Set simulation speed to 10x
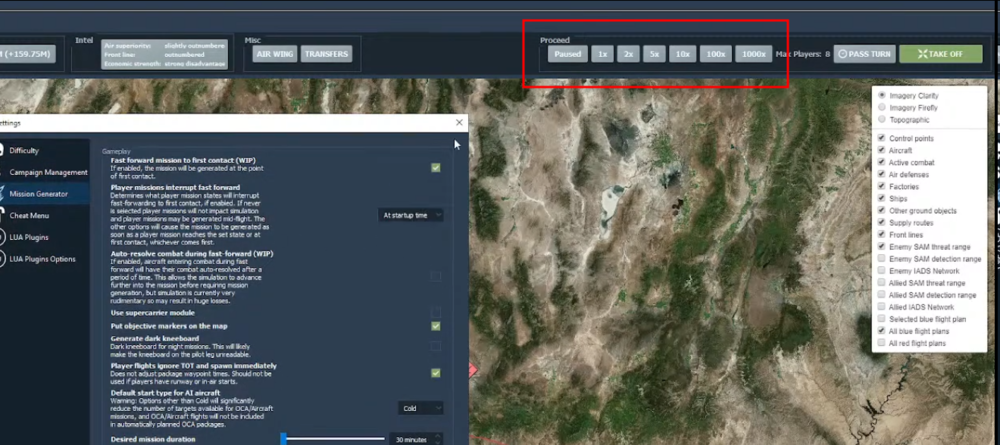This screenshot has width=1000, height=445. pos(682,54)
